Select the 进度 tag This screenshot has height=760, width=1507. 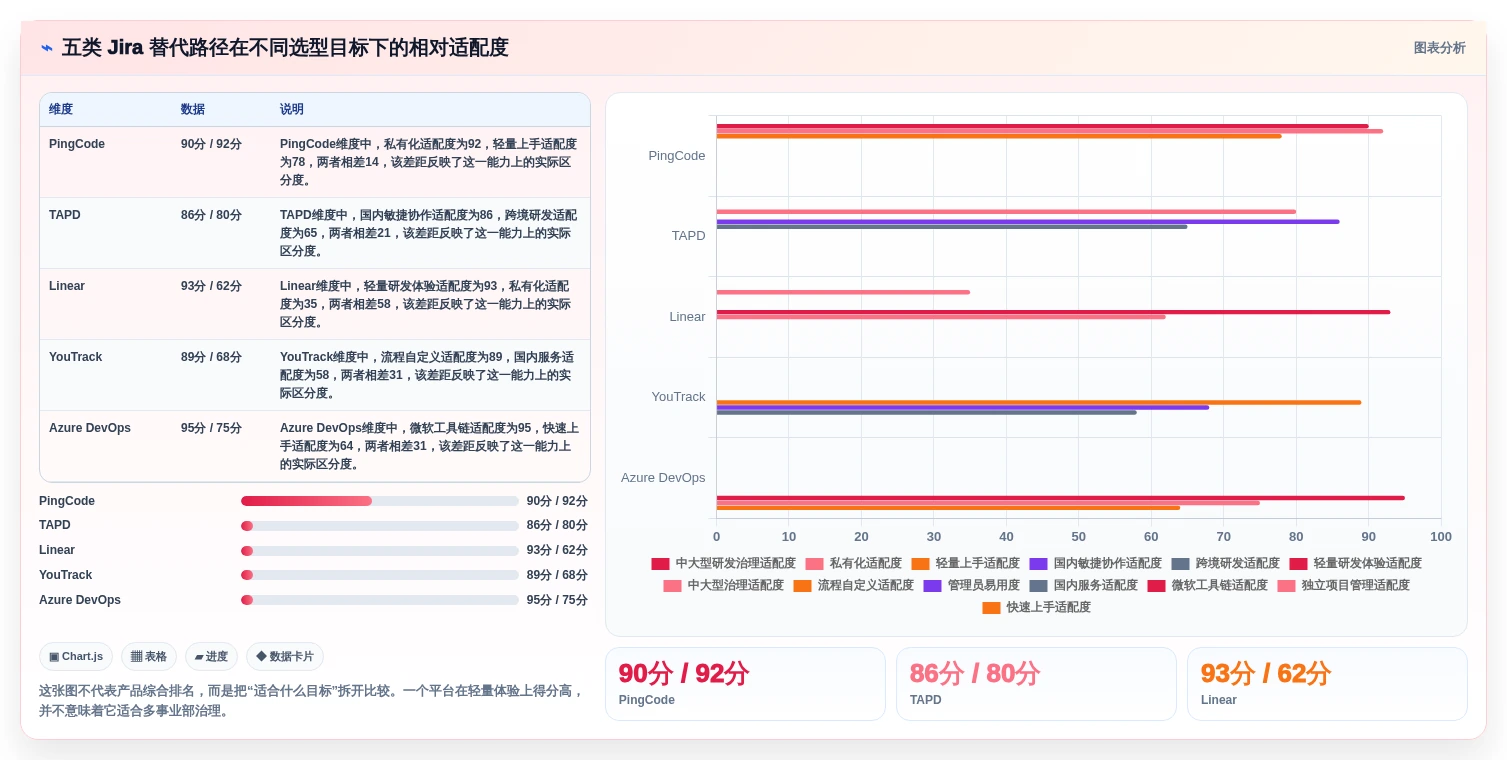211,657
